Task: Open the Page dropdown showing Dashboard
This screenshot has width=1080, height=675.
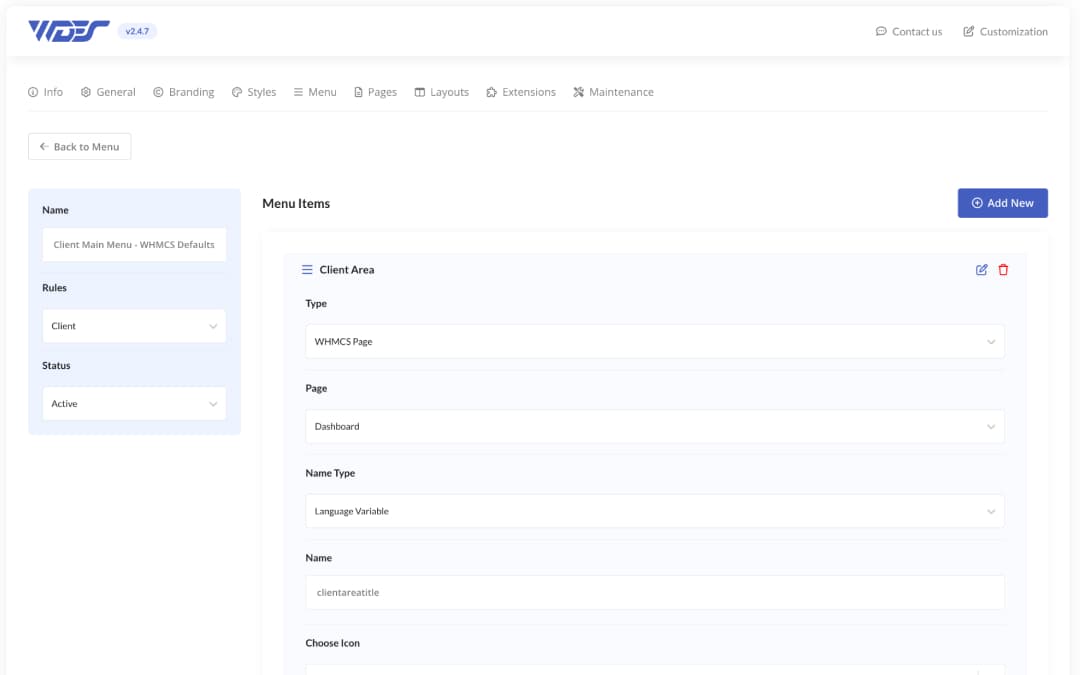Action: tap(655, 426)
